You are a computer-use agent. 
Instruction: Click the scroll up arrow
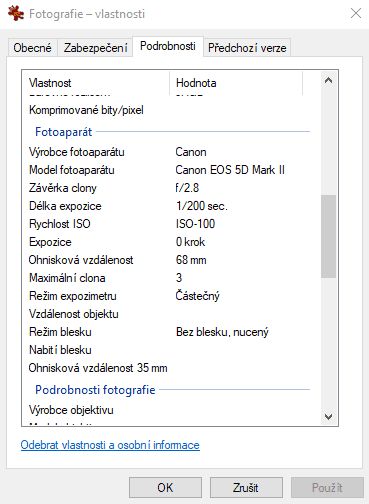pyautogui.click(x=328, y=80)
